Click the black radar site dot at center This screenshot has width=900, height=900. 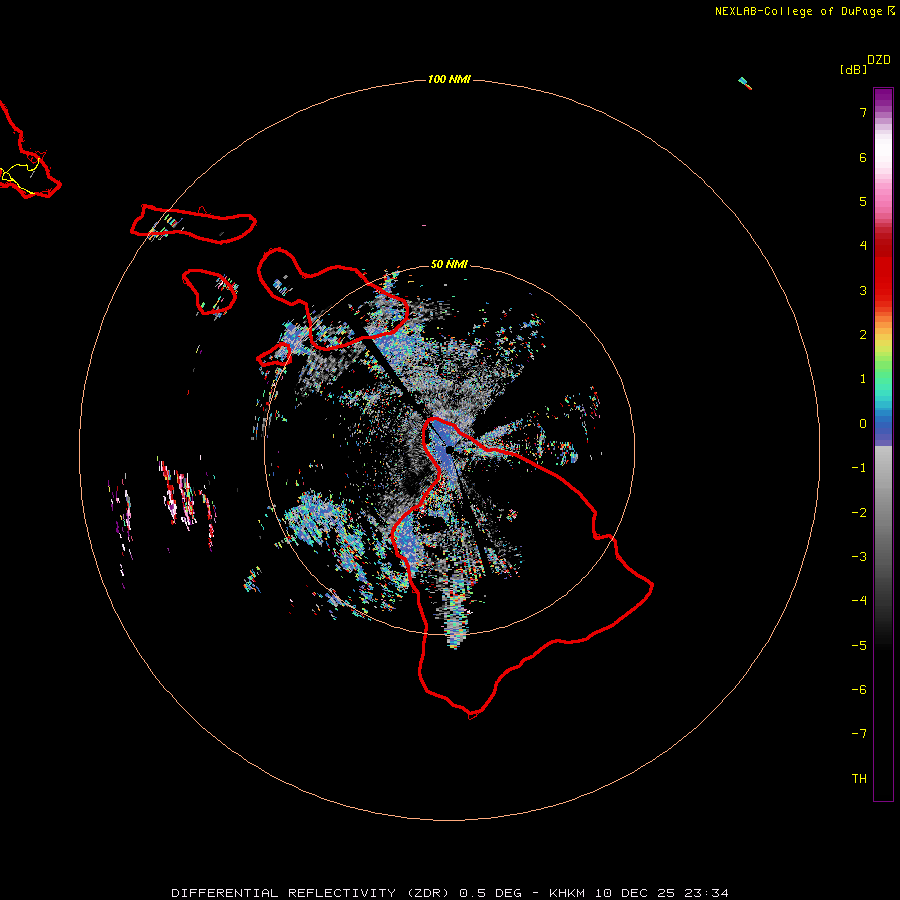449,450
